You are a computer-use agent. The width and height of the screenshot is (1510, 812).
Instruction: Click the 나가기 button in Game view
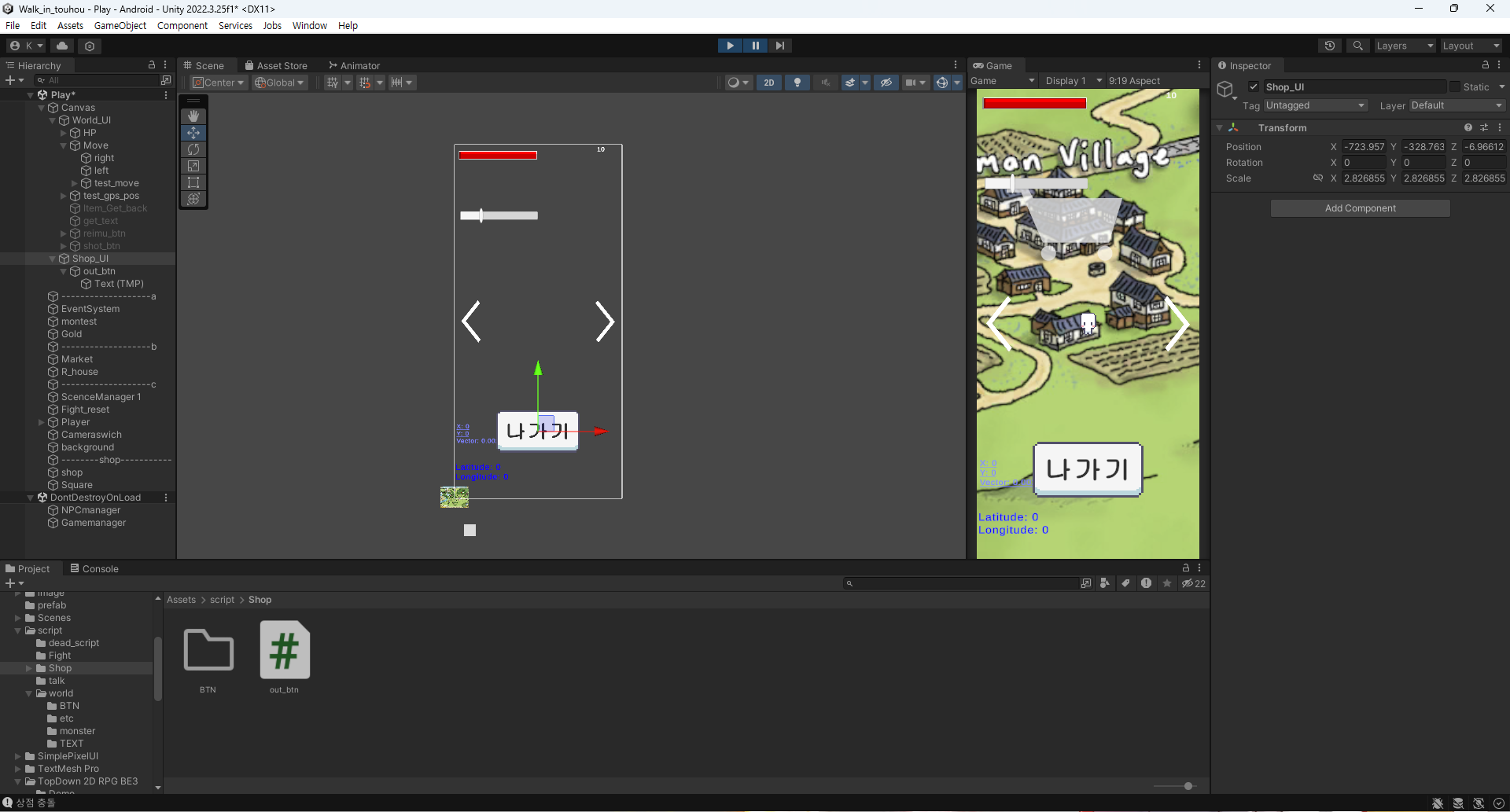(1088, 469)
